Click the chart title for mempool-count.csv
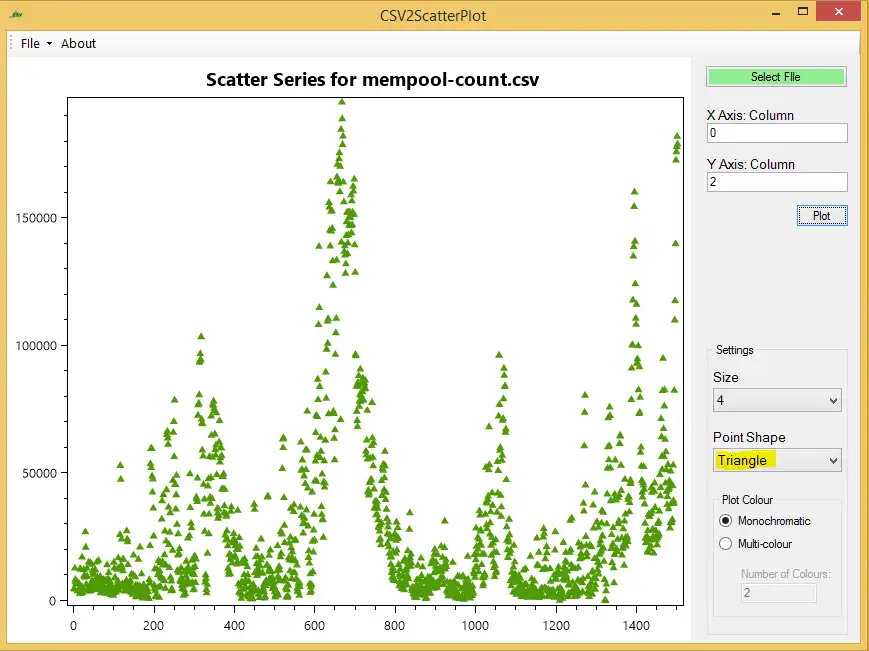This screenshot has width=869, height=651. click(372, 80)
